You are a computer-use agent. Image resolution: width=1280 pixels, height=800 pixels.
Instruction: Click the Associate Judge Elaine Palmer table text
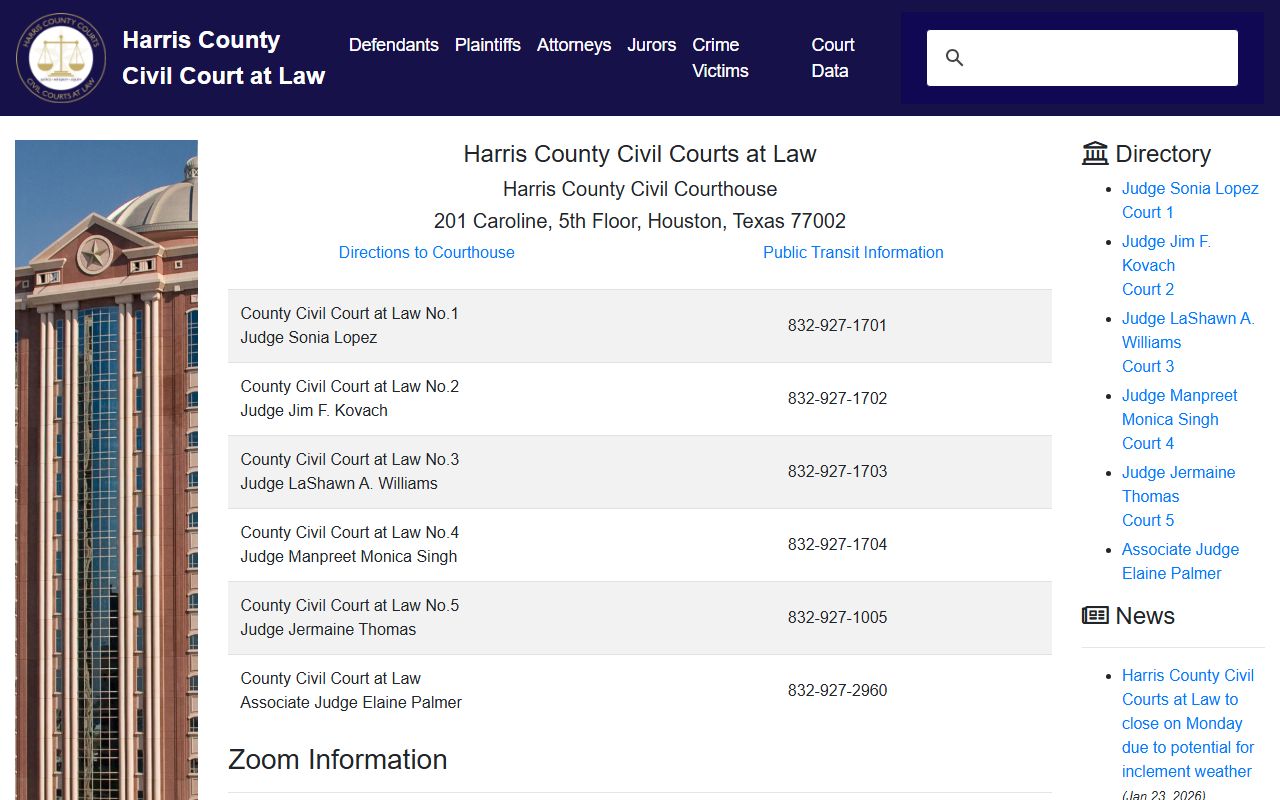[351, 702]
